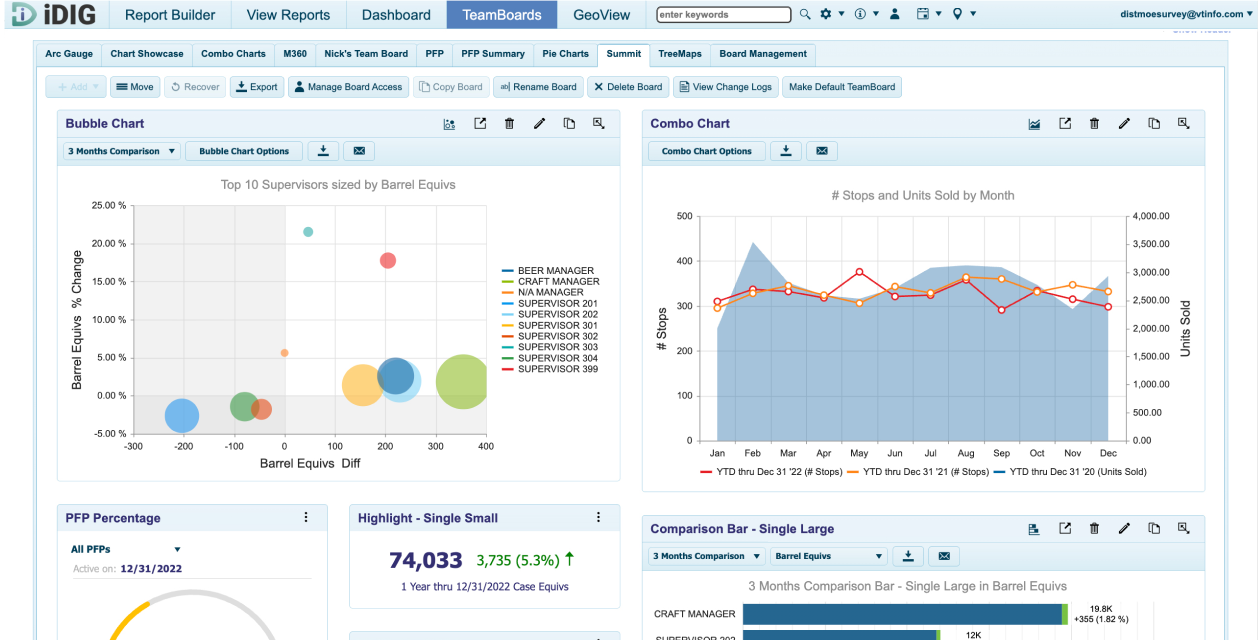Click the zoom magnifier icon on Combo Chart

click(1184, 124)
